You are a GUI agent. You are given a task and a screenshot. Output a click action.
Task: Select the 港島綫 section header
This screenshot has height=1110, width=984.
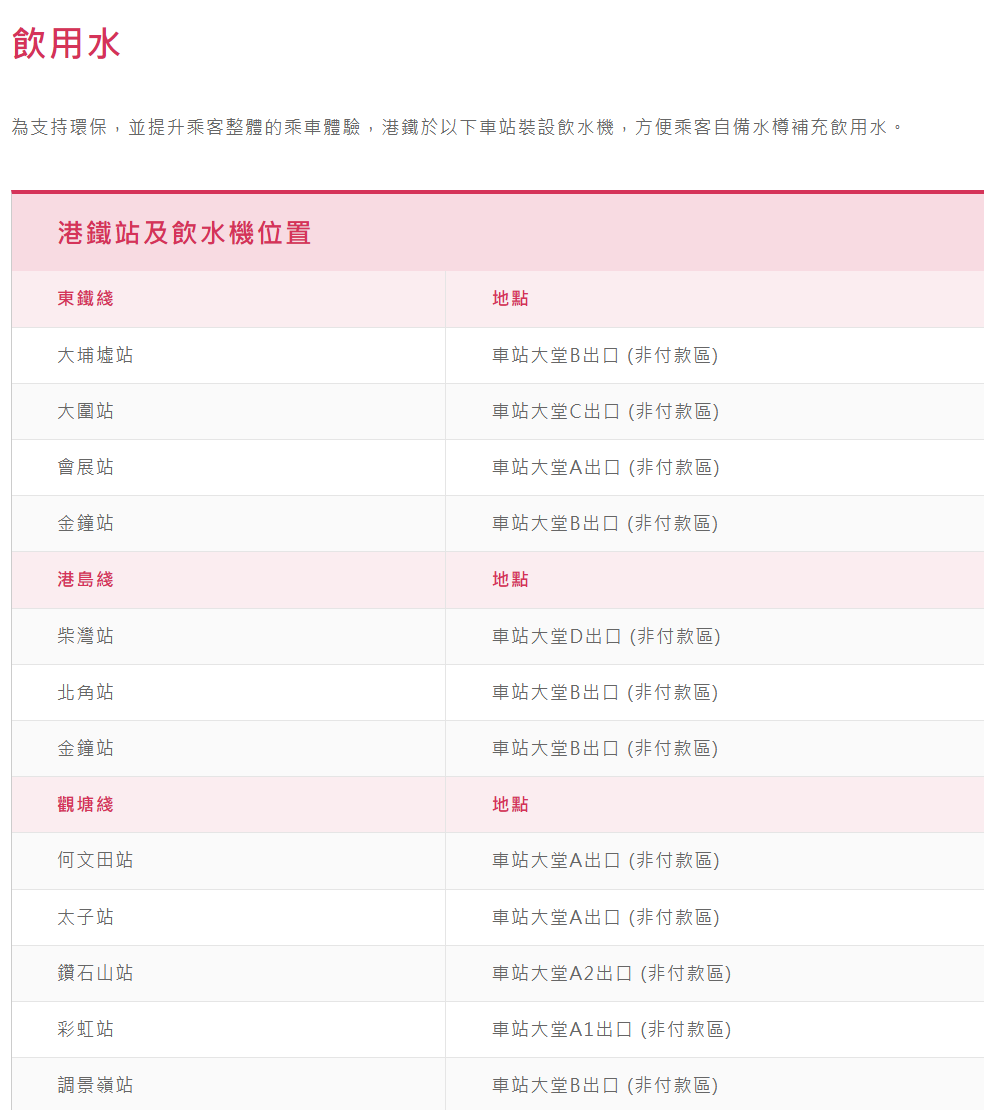click(x=85, y=579)
